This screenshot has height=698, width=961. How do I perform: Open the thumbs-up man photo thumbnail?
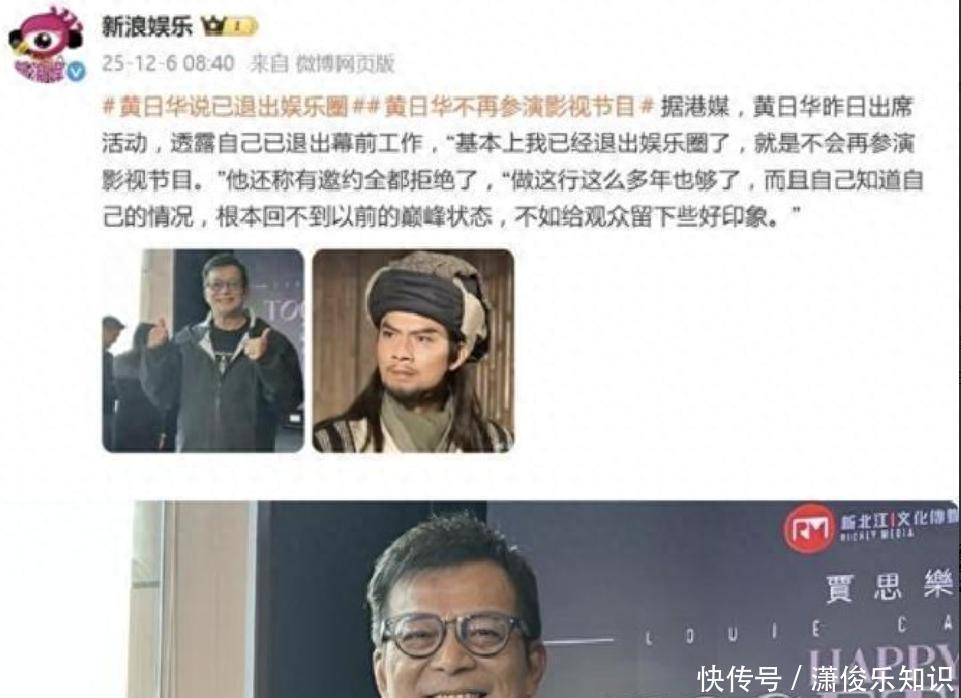coord(203,351)
